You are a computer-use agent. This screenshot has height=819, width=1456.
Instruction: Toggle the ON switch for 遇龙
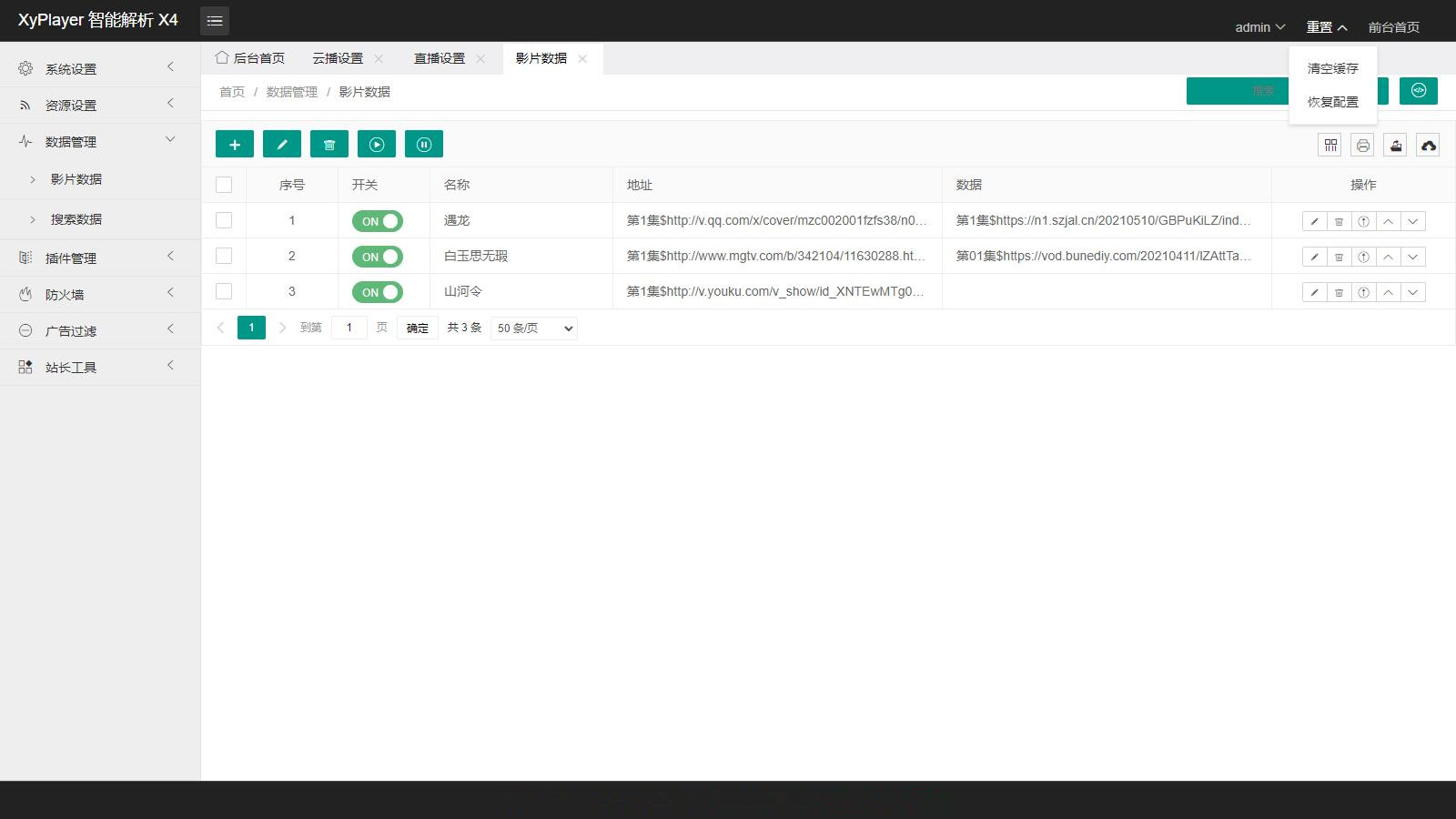(x=378, y=221)
